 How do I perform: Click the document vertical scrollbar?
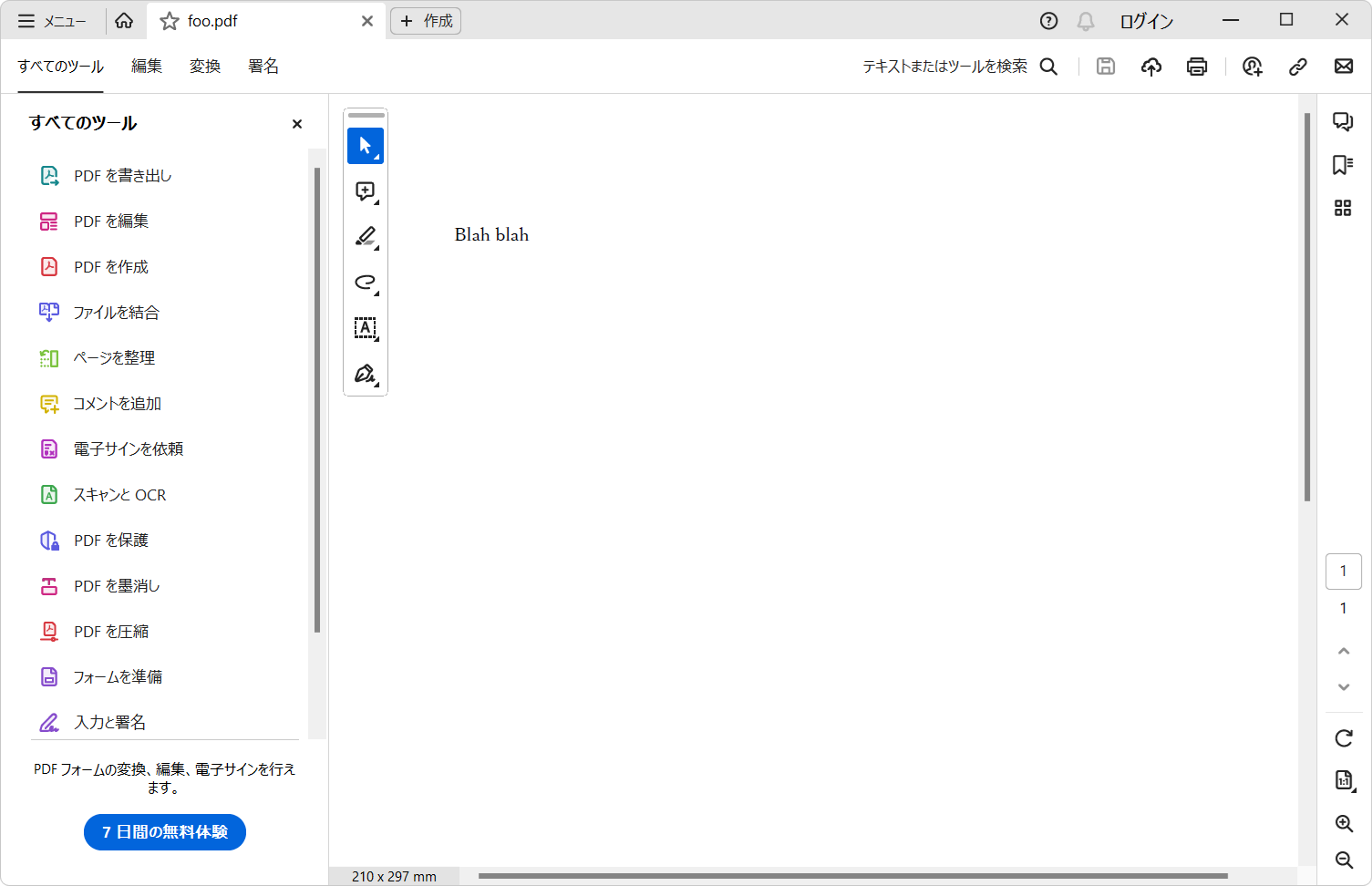point(1307,307)
